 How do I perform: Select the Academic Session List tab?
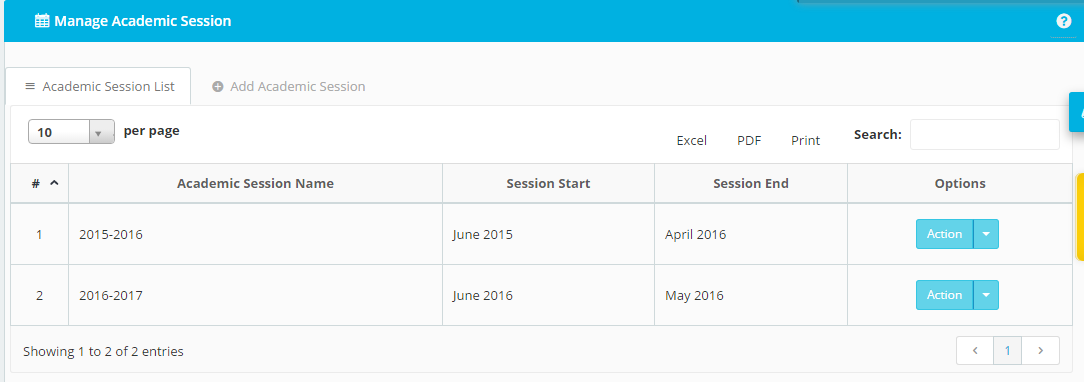(x=98, y=87)
